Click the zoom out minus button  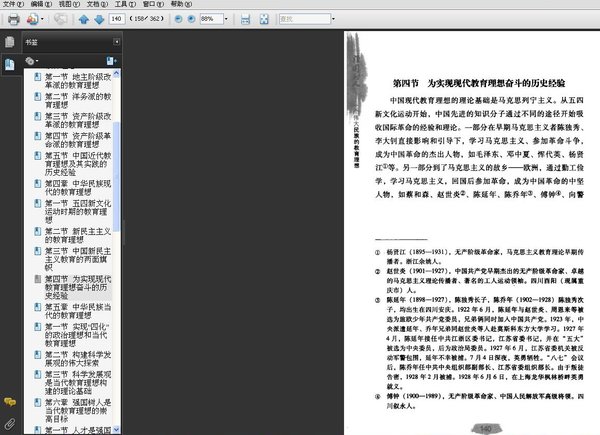(x=178, y=19)
